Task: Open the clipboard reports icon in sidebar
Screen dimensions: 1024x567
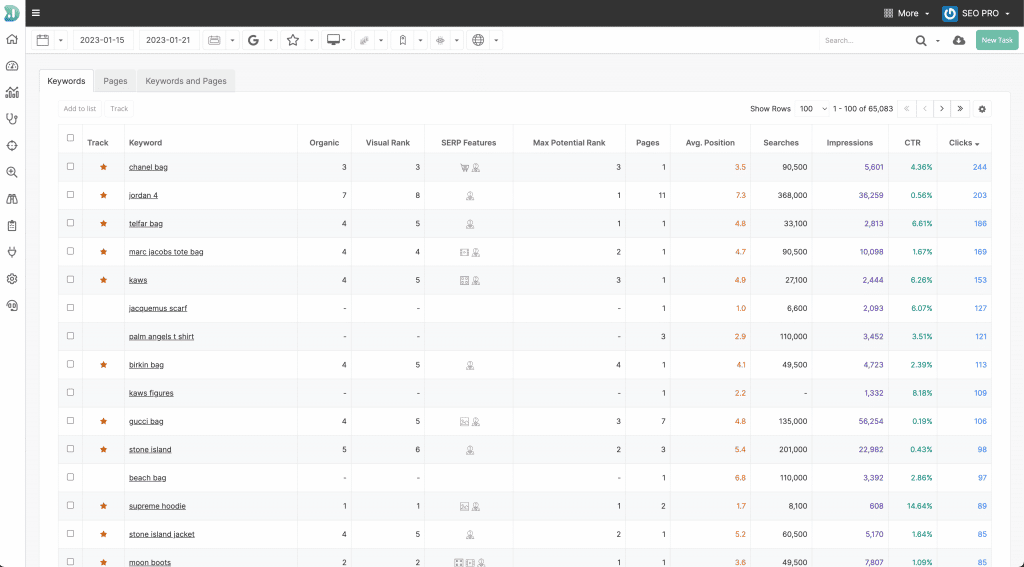Action: [12, 225]
